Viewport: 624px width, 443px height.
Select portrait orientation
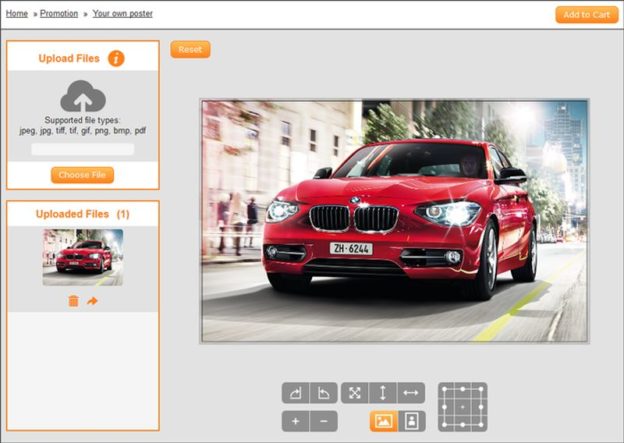412,421
